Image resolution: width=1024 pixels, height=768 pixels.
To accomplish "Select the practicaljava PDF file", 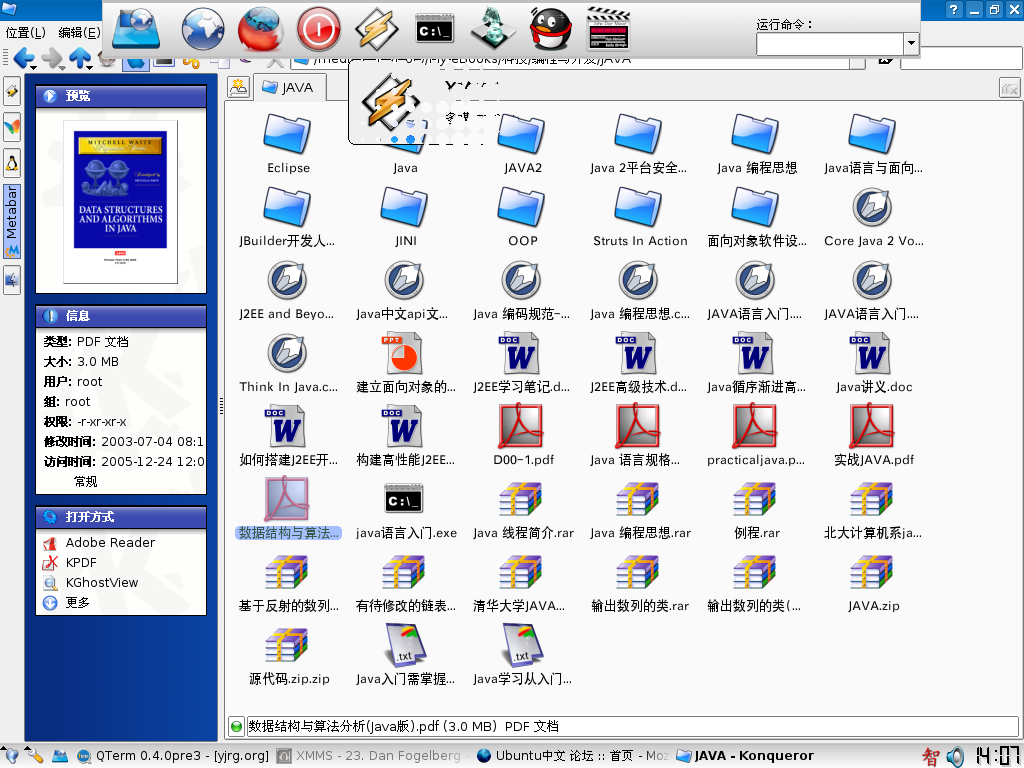I will (x=756, y=436).
